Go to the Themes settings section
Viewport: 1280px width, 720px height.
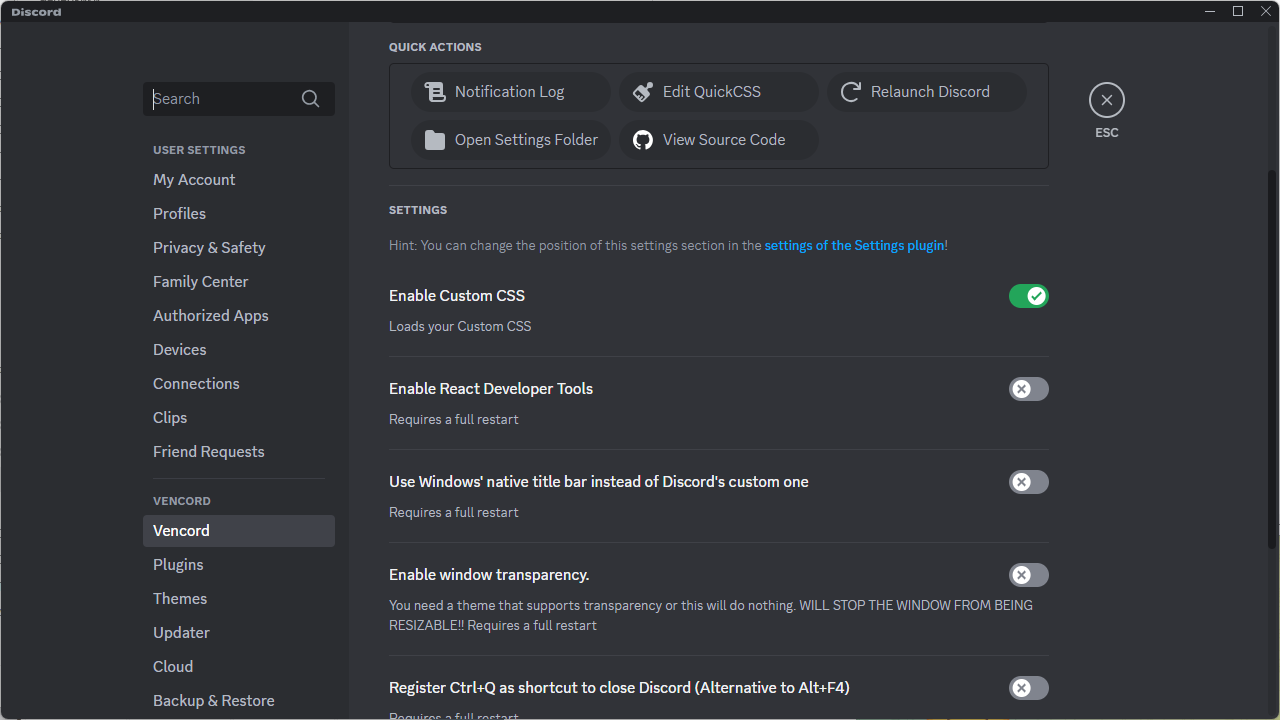(180, 599)
